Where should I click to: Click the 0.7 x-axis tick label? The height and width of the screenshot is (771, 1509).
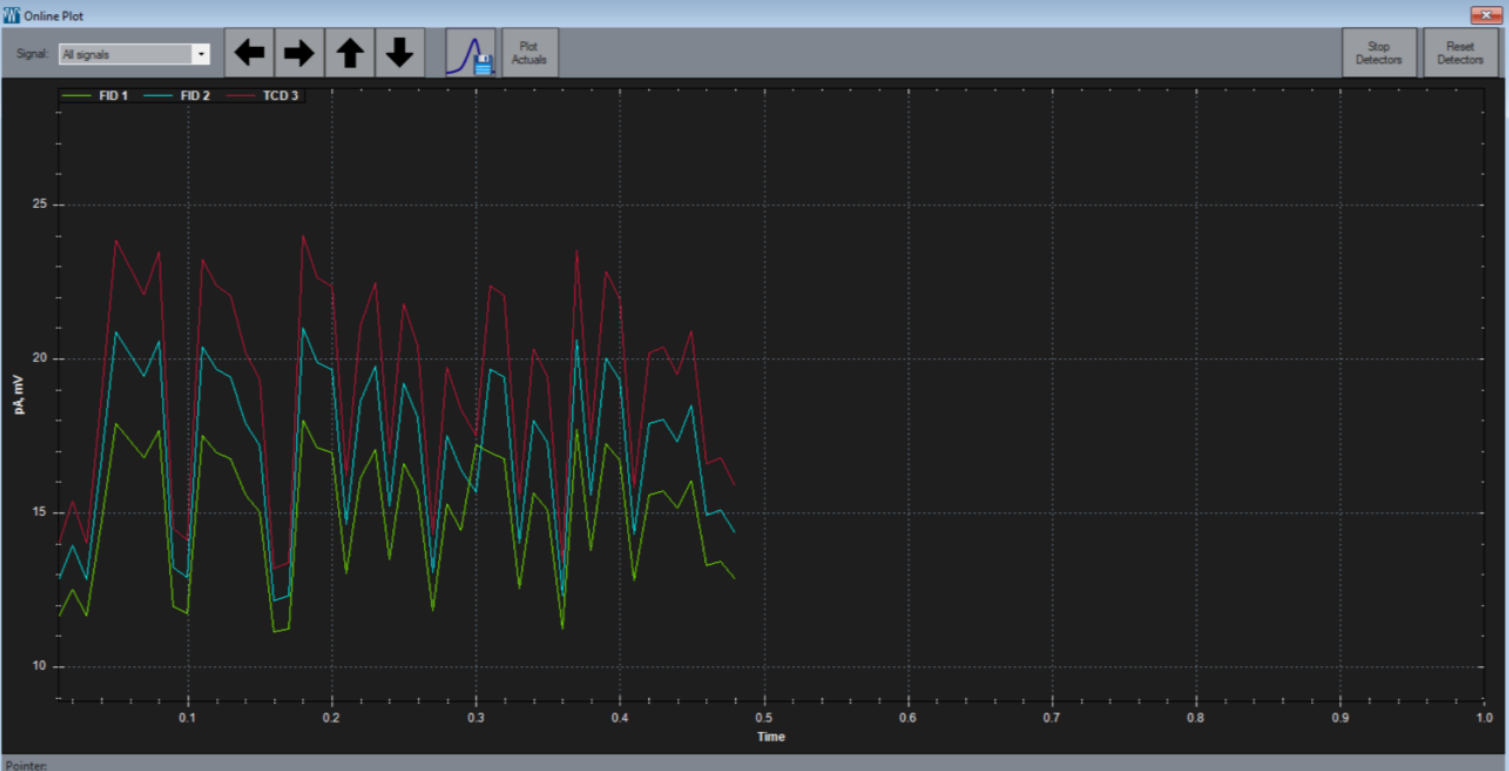(x=1052, y=718)
